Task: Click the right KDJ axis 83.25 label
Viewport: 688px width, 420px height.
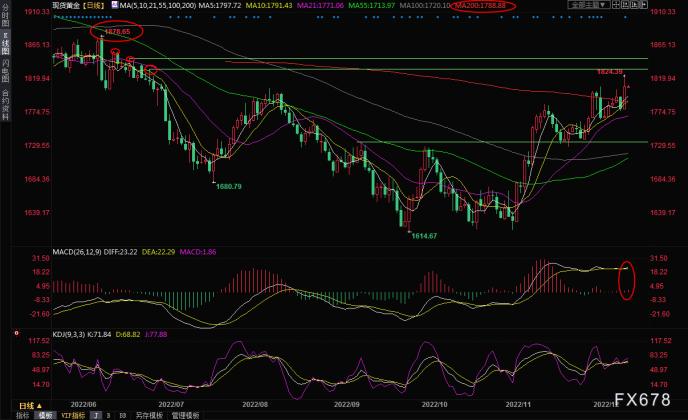Action: pos(659,355)
